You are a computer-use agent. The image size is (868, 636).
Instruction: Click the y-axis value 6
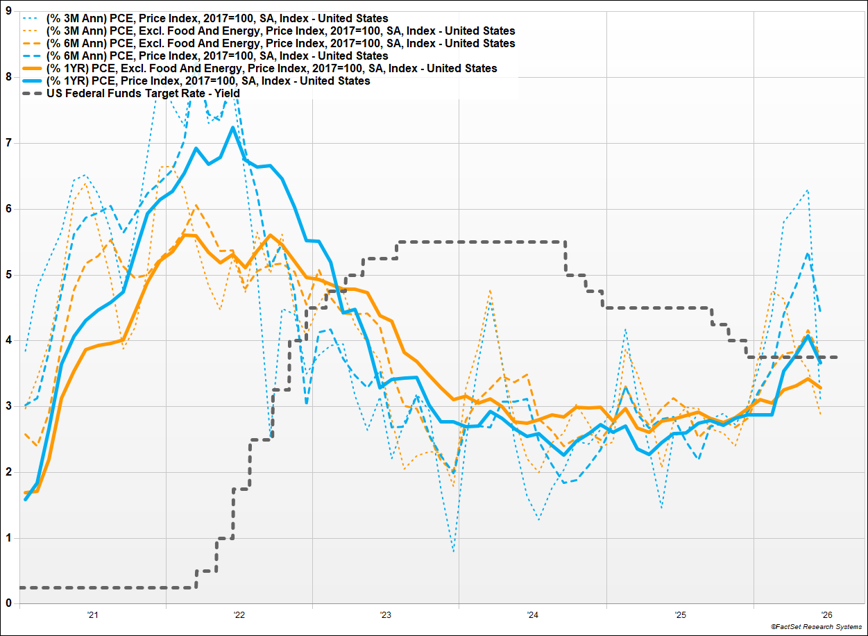8,209
